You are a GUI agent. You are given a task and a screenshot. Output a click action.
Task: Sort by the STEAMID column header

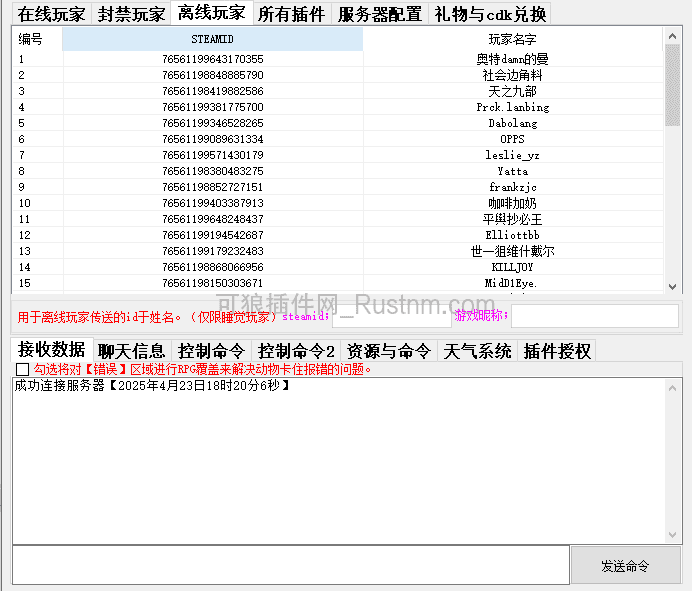212,39
